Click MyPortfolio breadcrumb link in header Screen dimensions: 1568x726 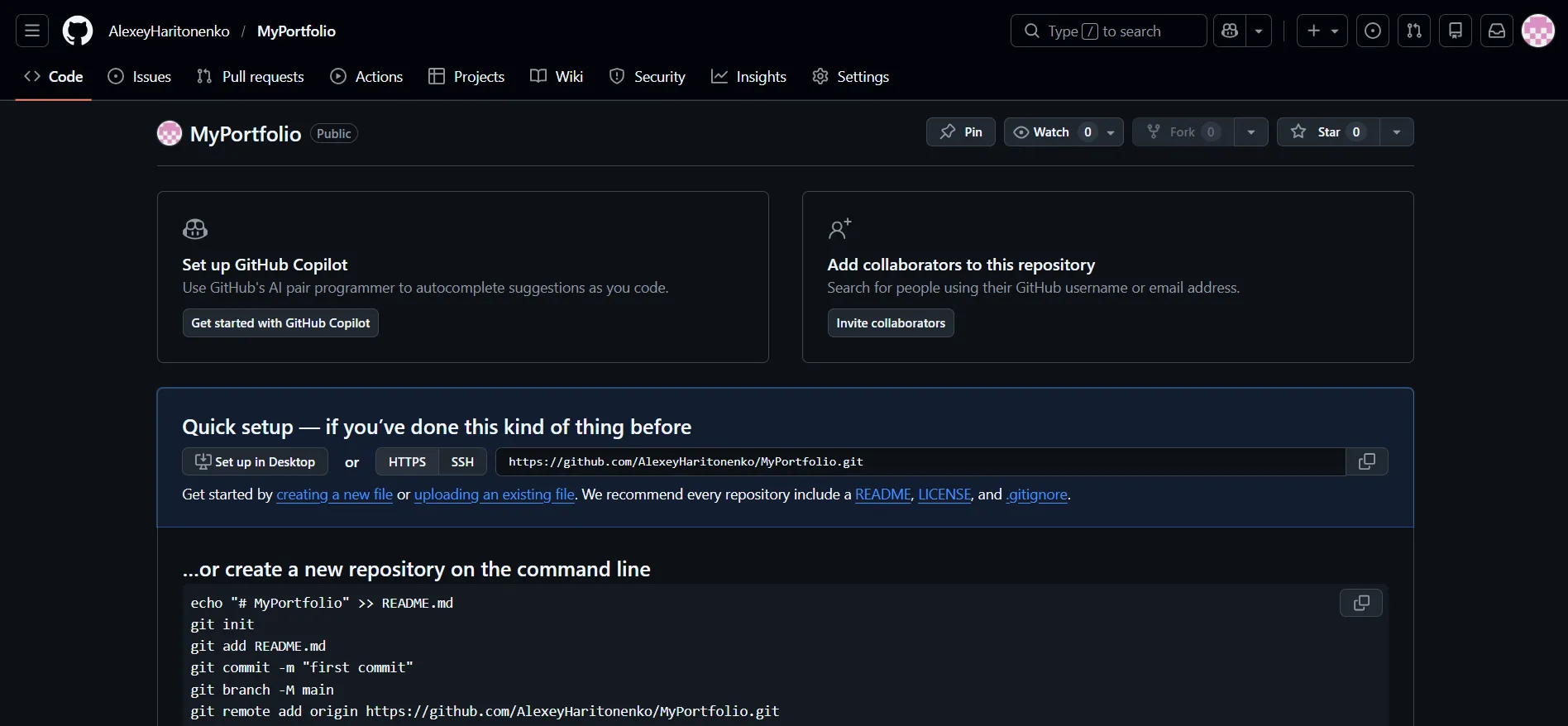tap(296, 31)
